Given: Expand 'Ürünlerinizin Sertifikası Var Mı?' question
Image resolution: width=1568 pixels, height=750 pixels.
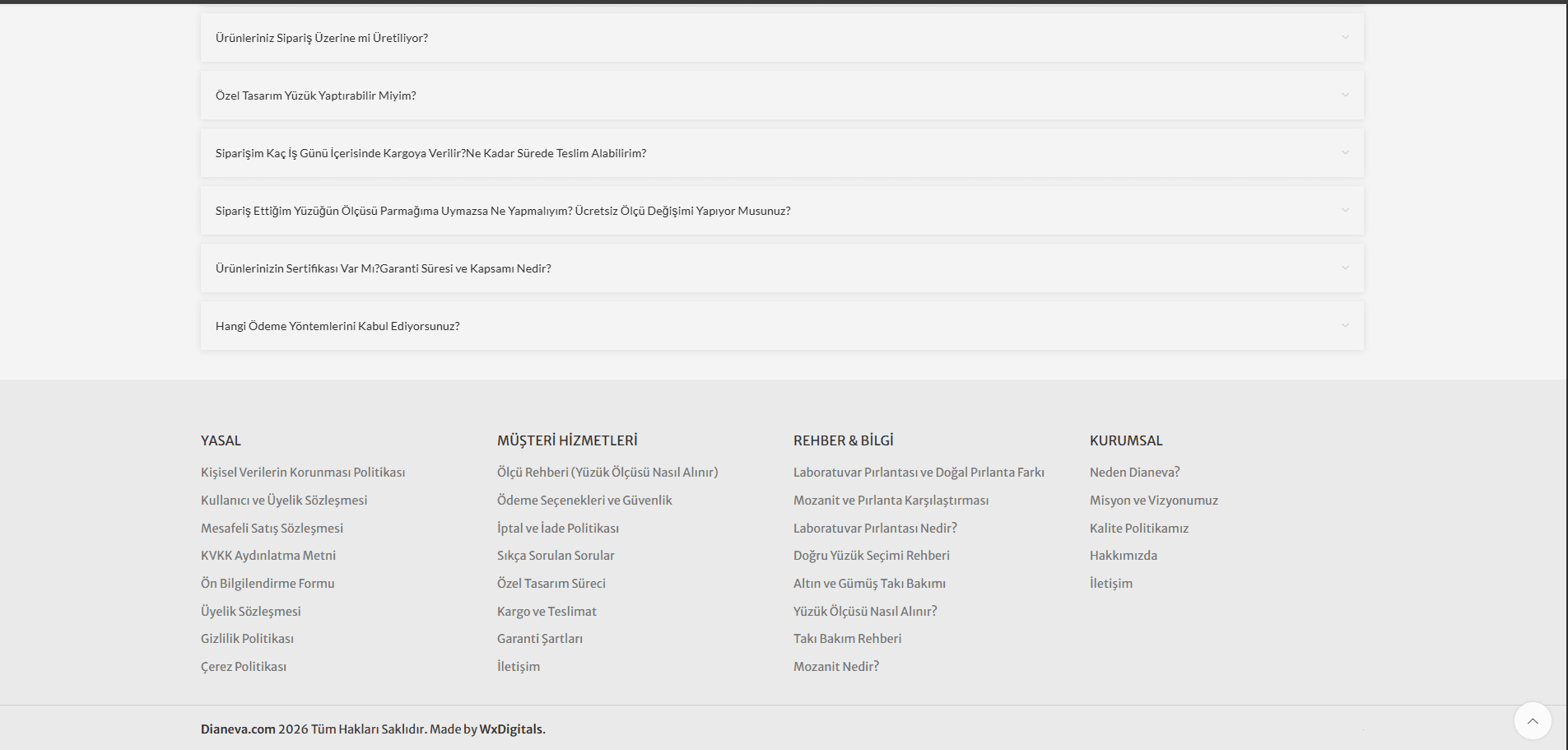Looking at the screenshot, I should pos(782,268).
